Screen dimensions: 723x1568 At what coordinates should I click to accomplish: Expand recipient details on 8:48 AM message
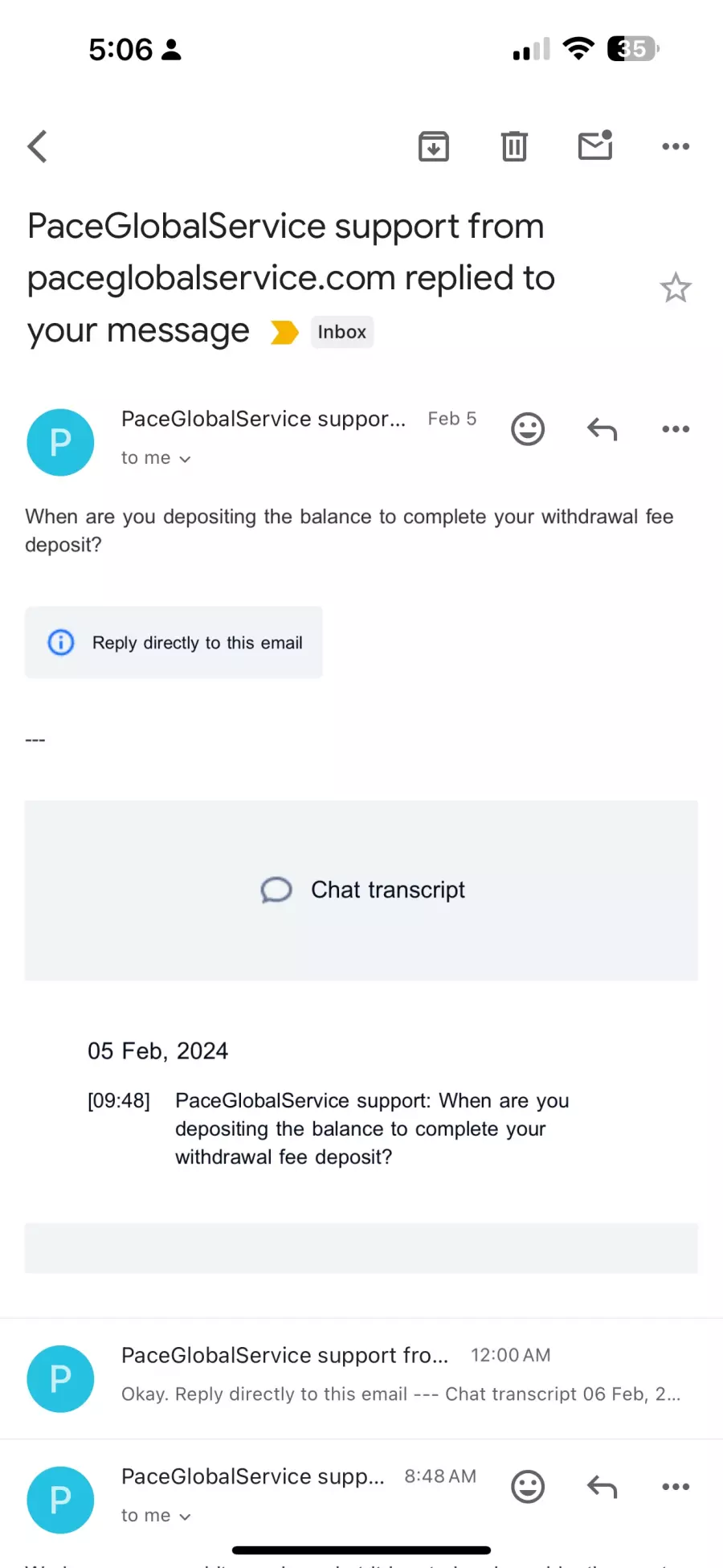(x=156, y=1516)
